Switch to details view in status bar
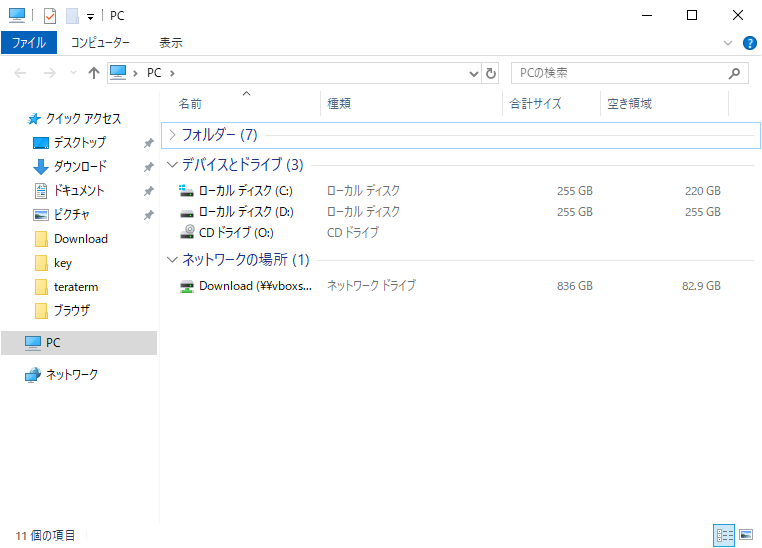762x548 pixels. point(724,535)
